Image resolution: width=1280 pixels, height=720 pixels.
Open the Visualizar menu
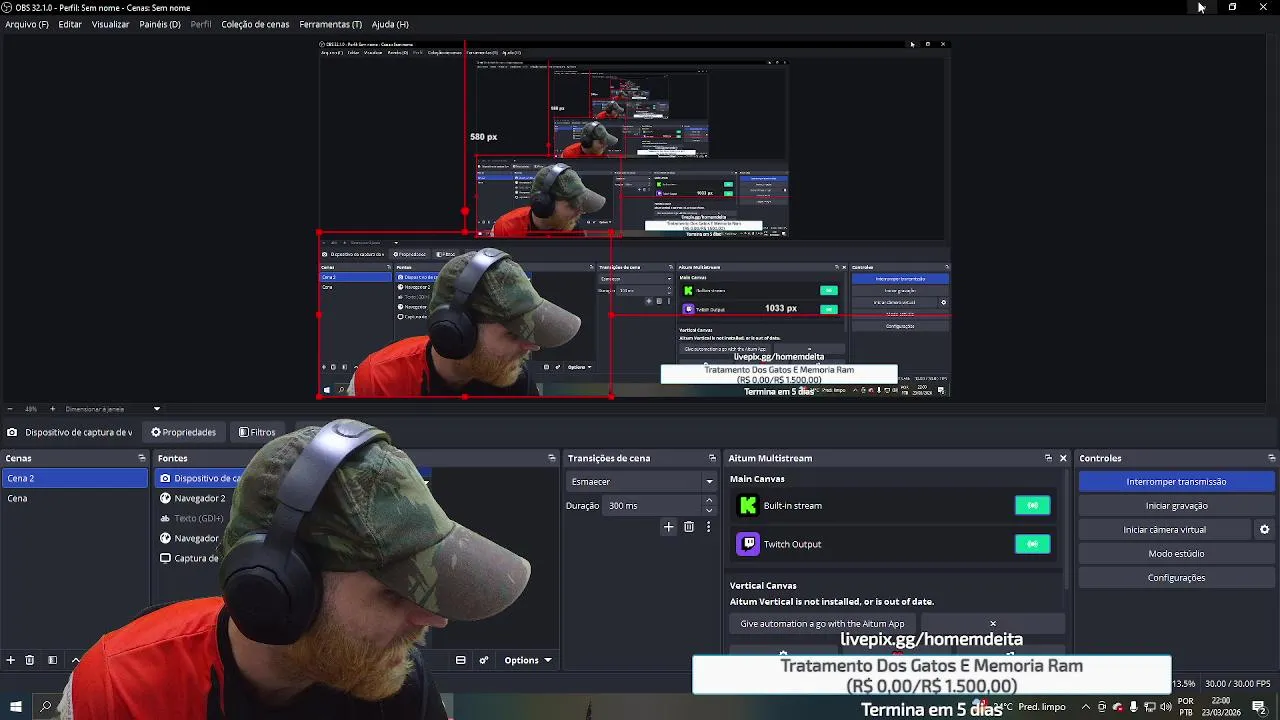tap(110, 24)
